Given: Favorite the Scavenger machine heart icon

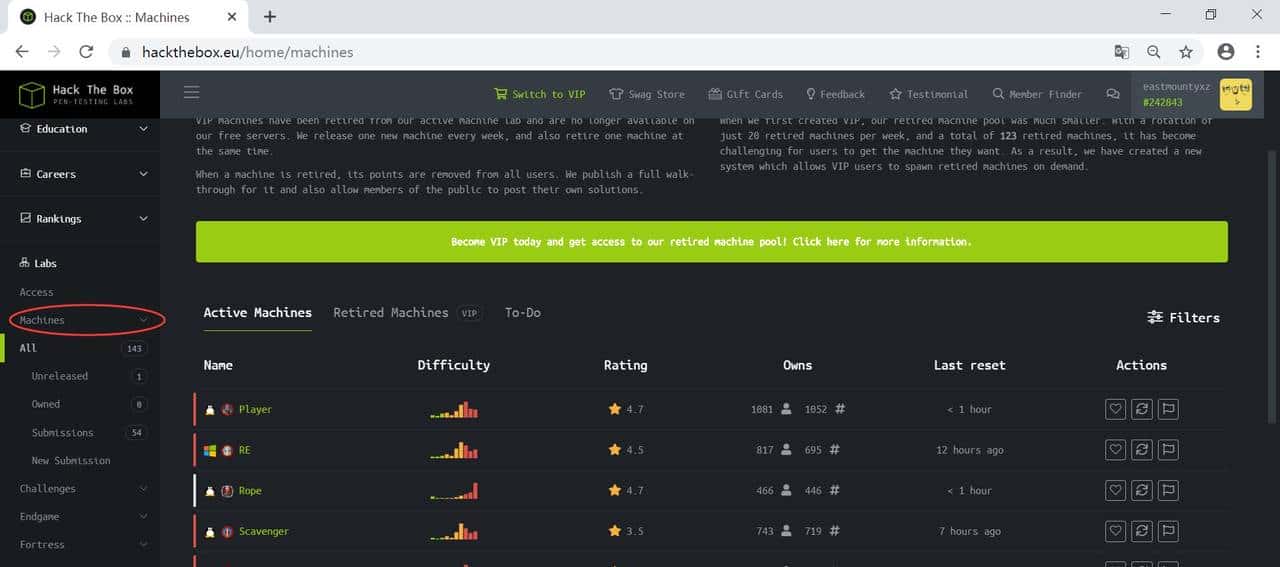Looking at the screenshot, I should (1115, 531).
